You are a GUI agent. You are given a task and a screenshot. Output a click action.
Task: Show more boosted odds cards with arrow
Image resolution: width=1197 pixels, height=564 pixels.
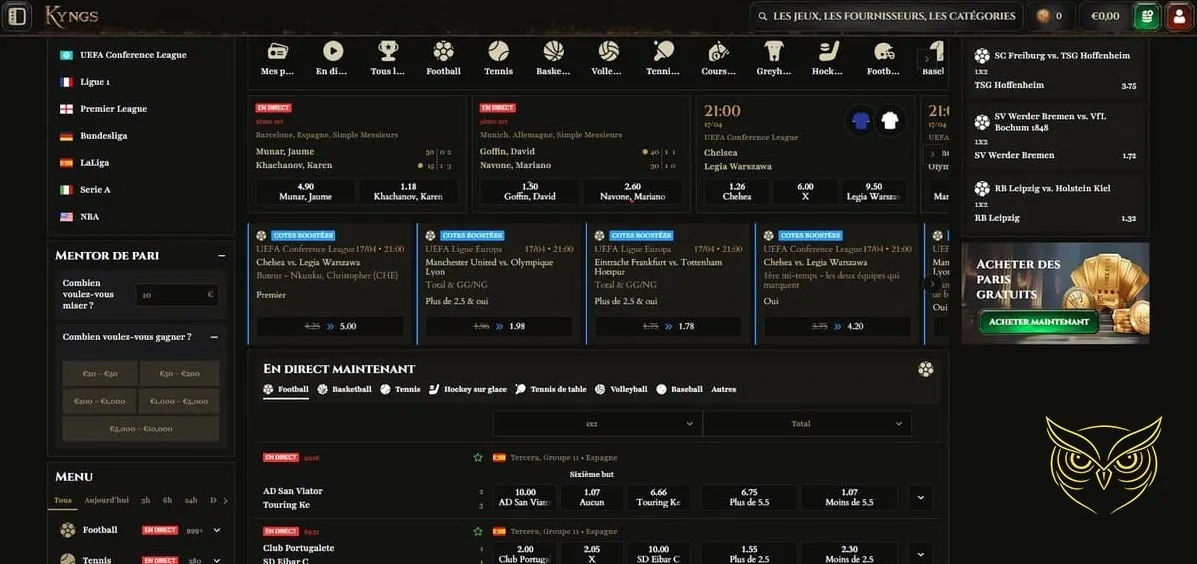pyautogui.click(x=931, y=283)
